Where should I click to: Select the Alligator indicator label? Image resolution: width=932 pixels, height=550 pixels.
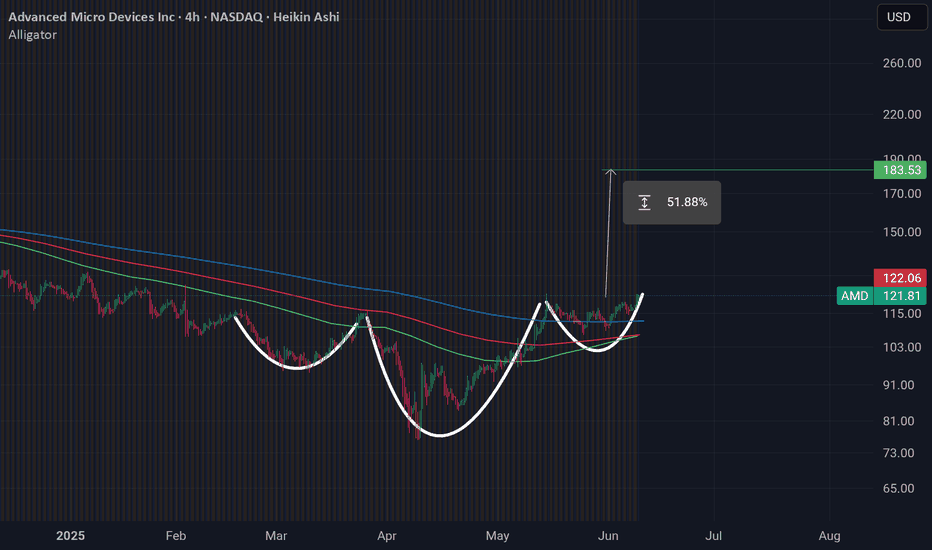point(33,34)
